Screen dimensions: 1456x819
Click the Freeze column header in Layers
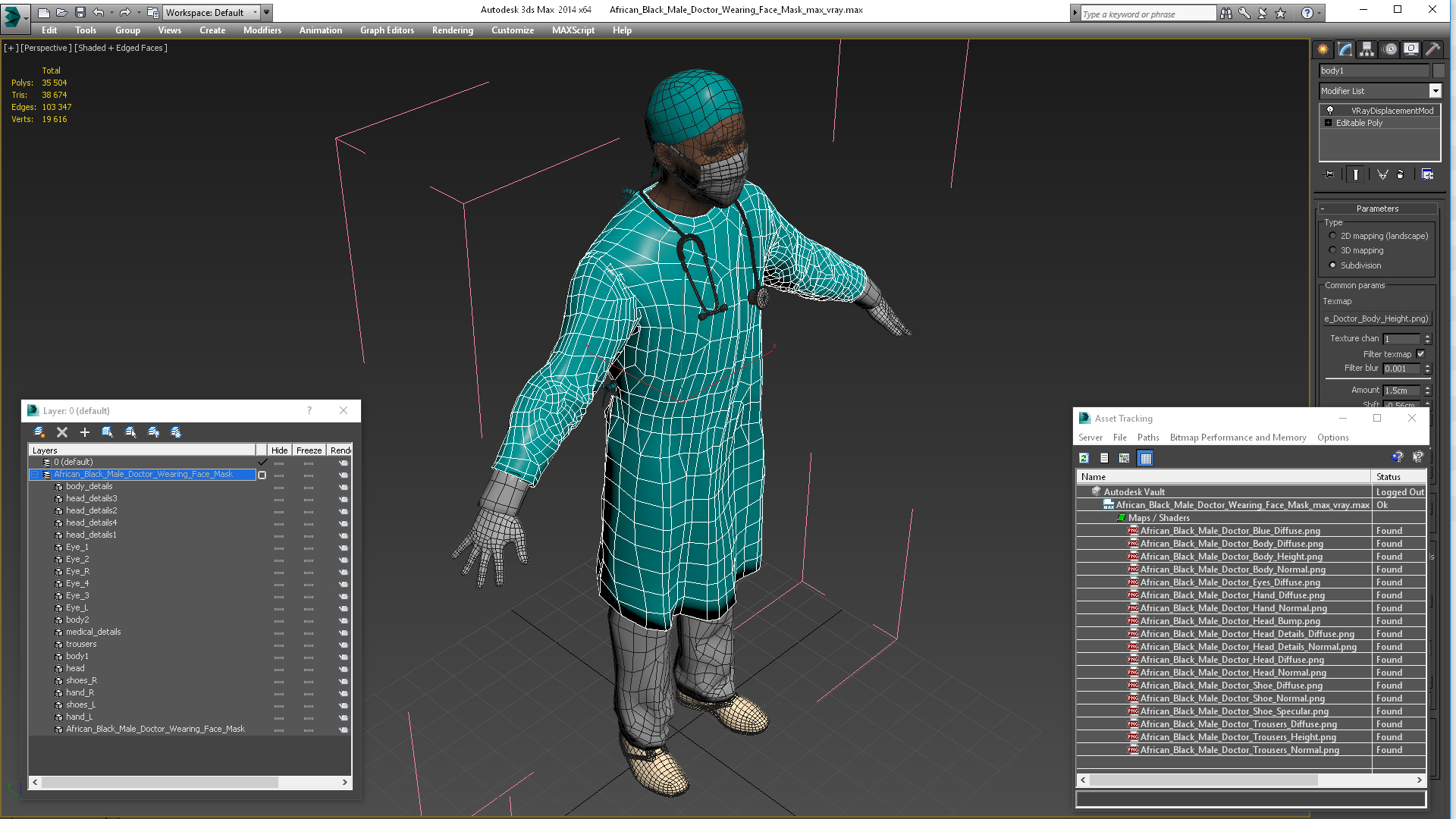309,450
